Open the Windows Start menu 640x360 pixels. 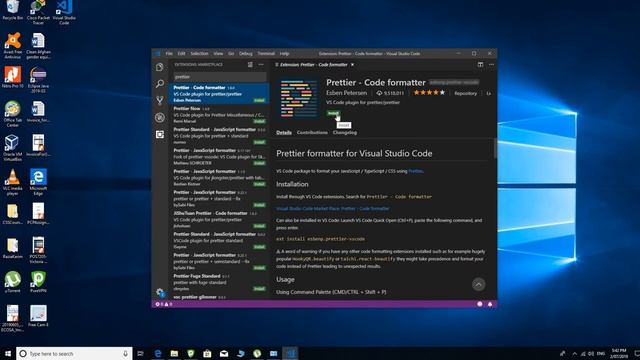(8, 353)
